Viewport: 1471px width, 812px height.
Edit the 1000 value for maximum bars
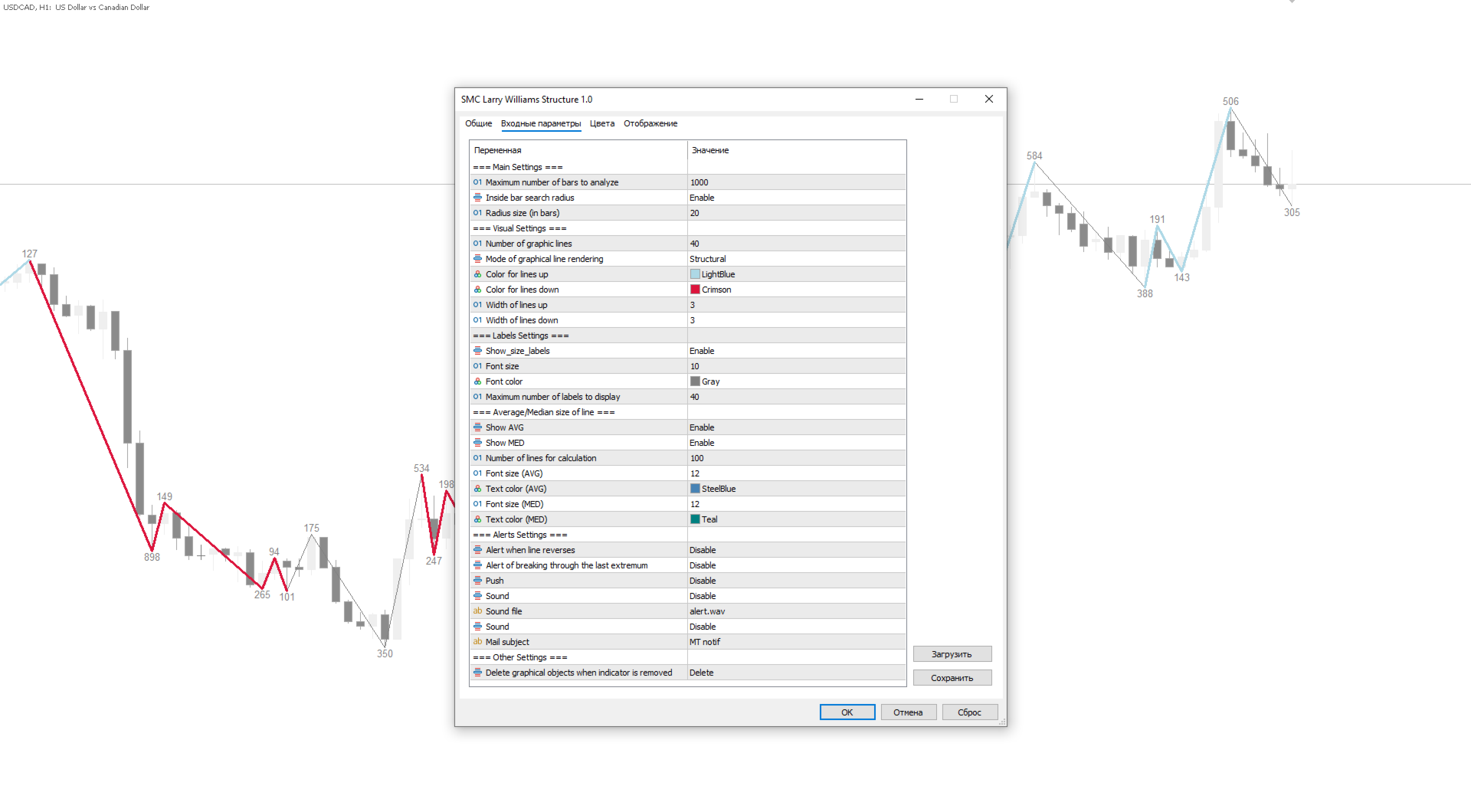coord(797,182)
